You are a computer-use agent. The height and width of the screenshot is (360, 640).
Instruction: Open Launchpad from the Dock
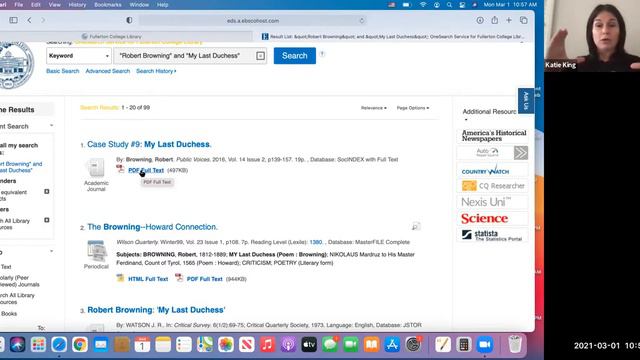coord(38,344)
